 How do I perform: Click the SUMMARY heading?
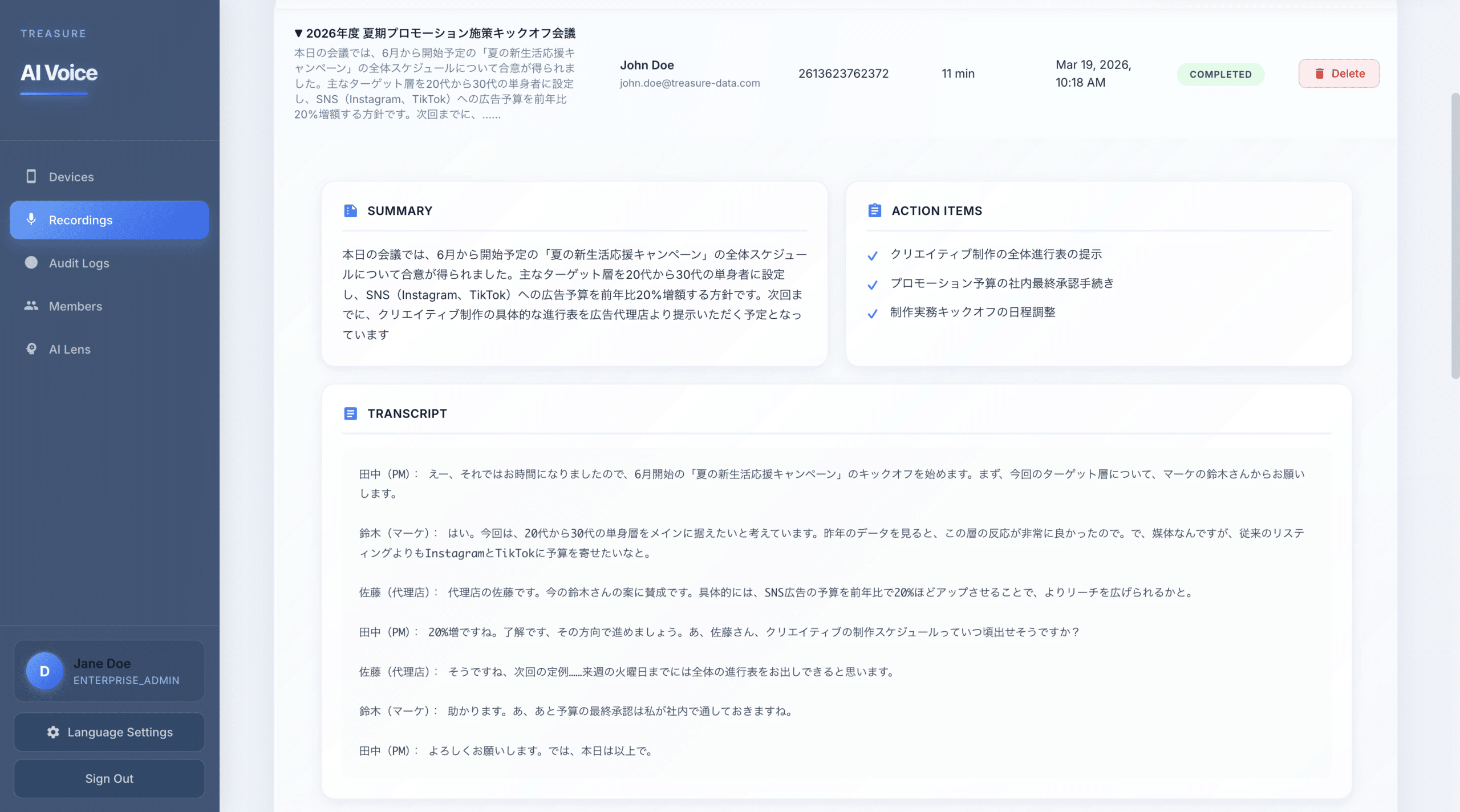click(x=400, y=210)
